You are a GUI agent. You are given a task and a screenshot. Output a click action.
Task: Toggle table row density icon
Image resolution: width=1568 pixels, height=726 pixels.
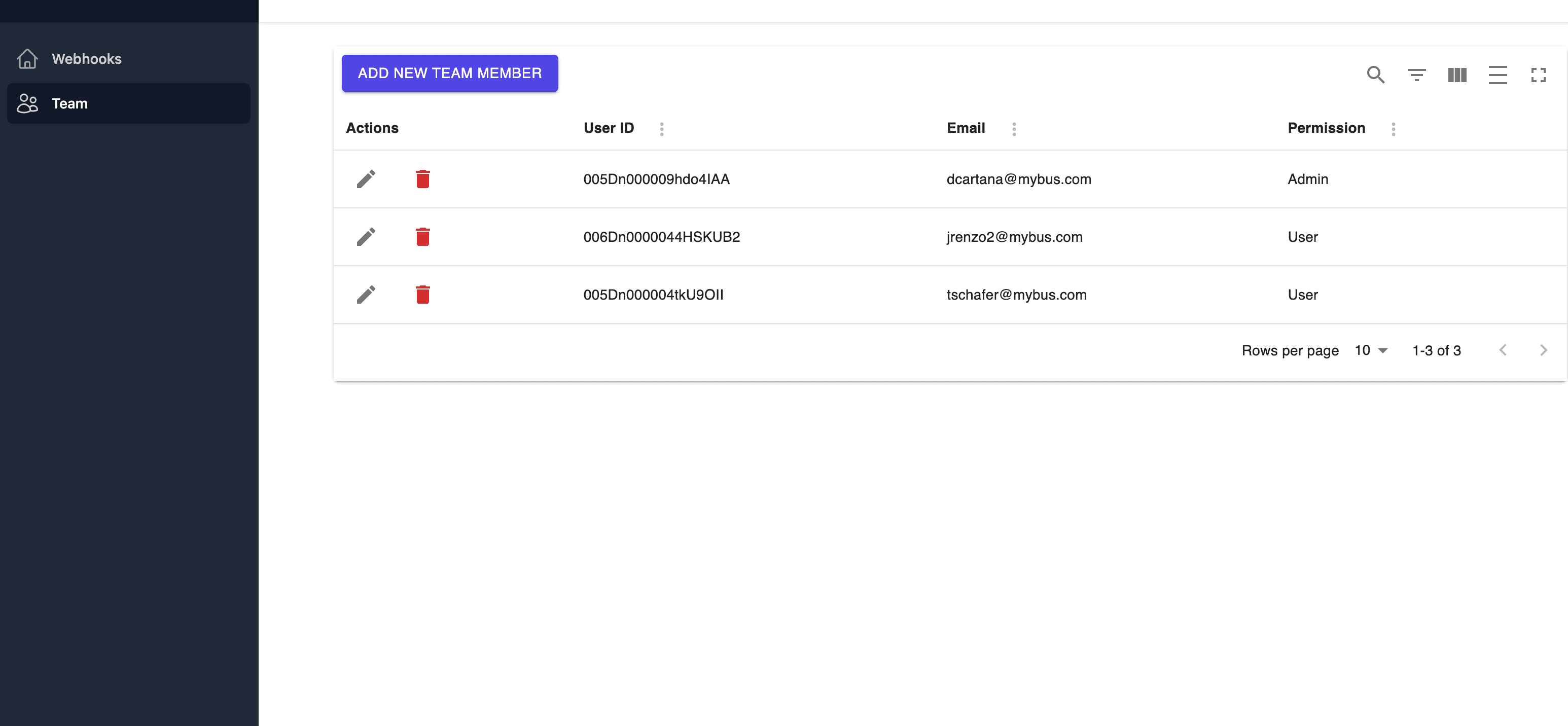point(1498,75)
